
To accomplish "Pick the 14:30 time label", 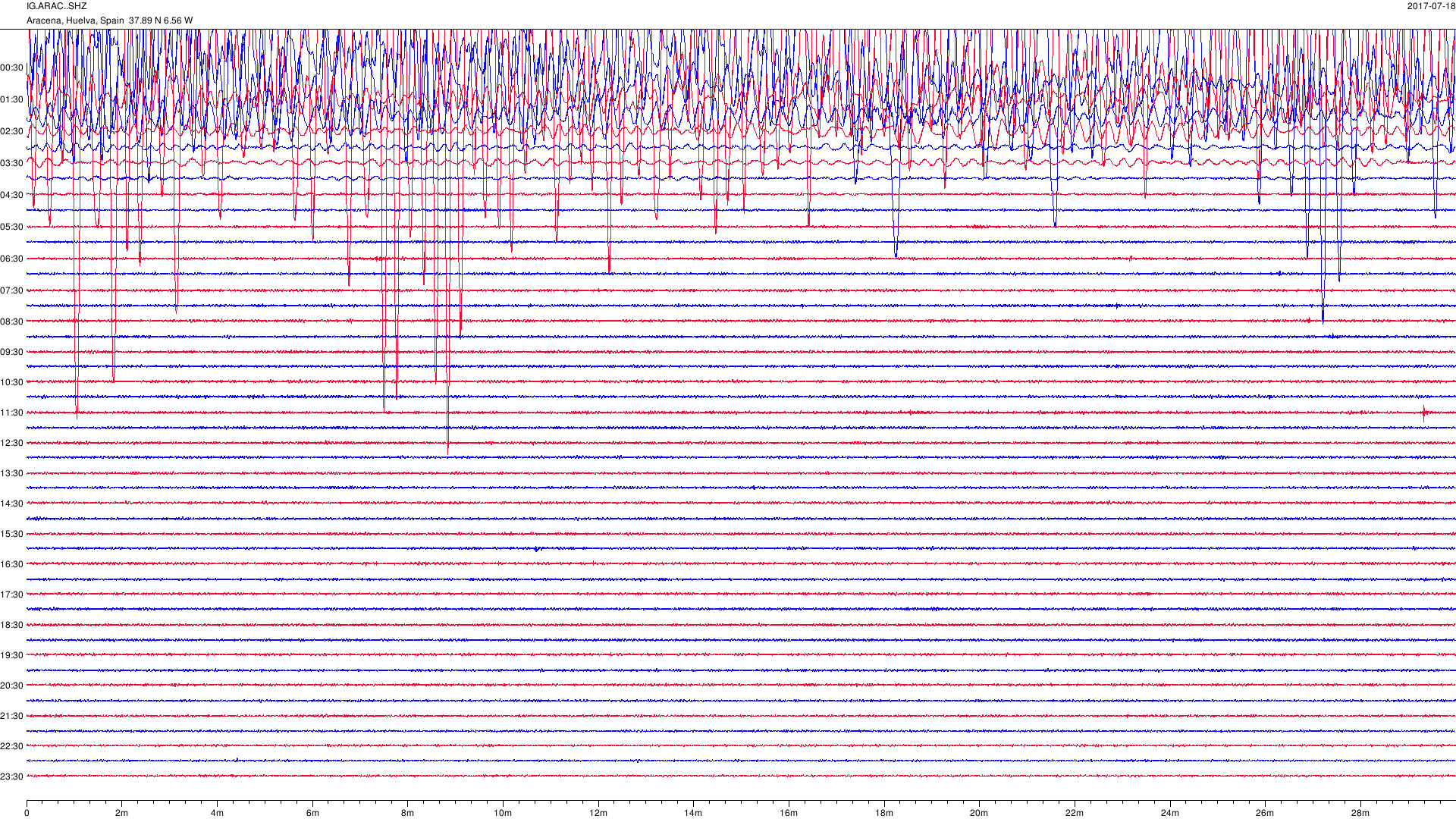I will click(11, 504).
